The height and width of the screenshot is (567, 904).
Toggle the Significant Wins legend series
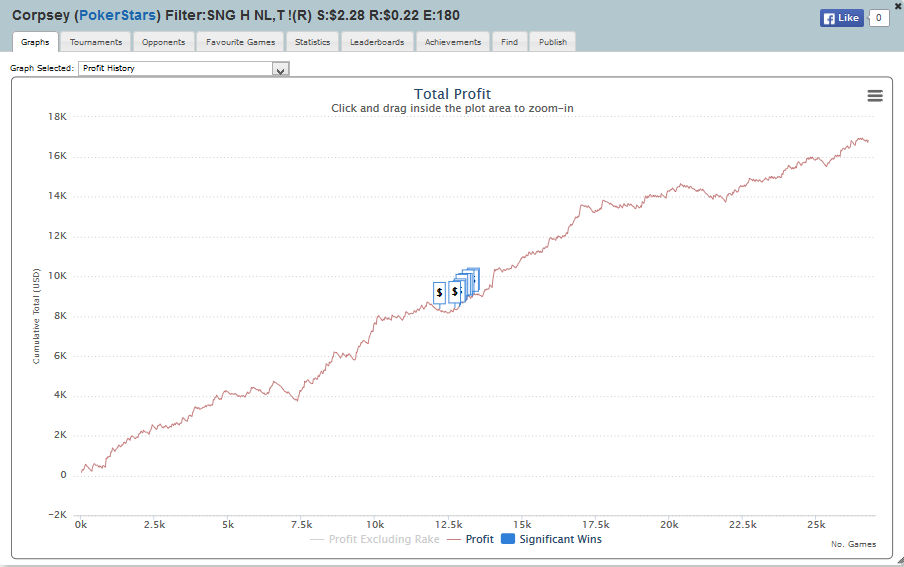click(x=551, y=539)
